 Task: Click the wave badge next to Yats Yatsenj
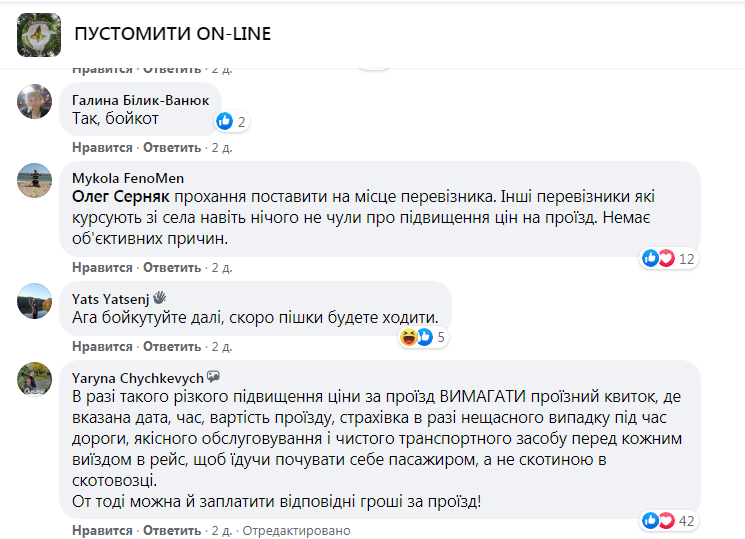point(159,297)
